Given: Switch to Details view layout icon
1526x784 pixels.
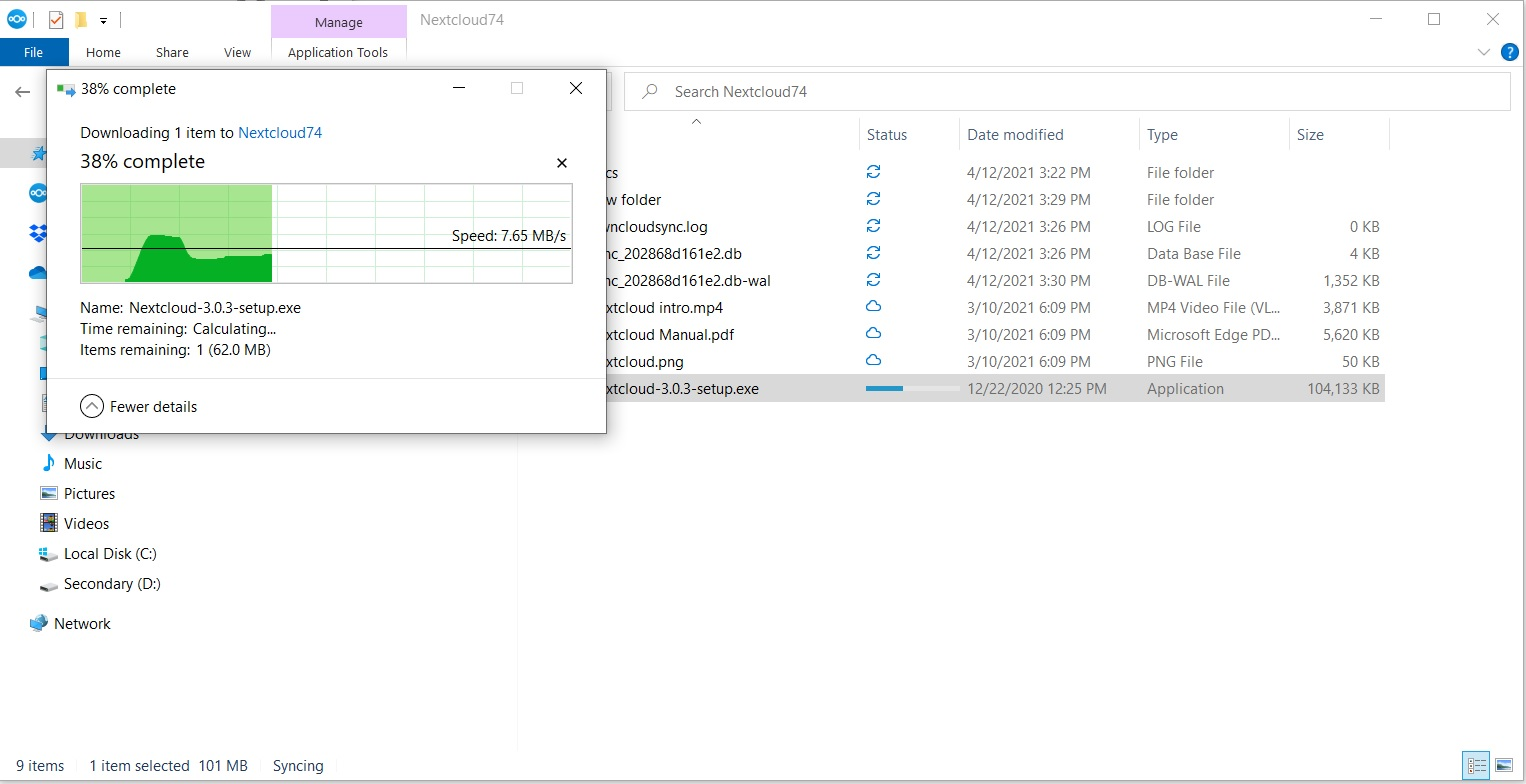Looking at the screenshot, I should pyautogui.click(x=1476, y=766).
